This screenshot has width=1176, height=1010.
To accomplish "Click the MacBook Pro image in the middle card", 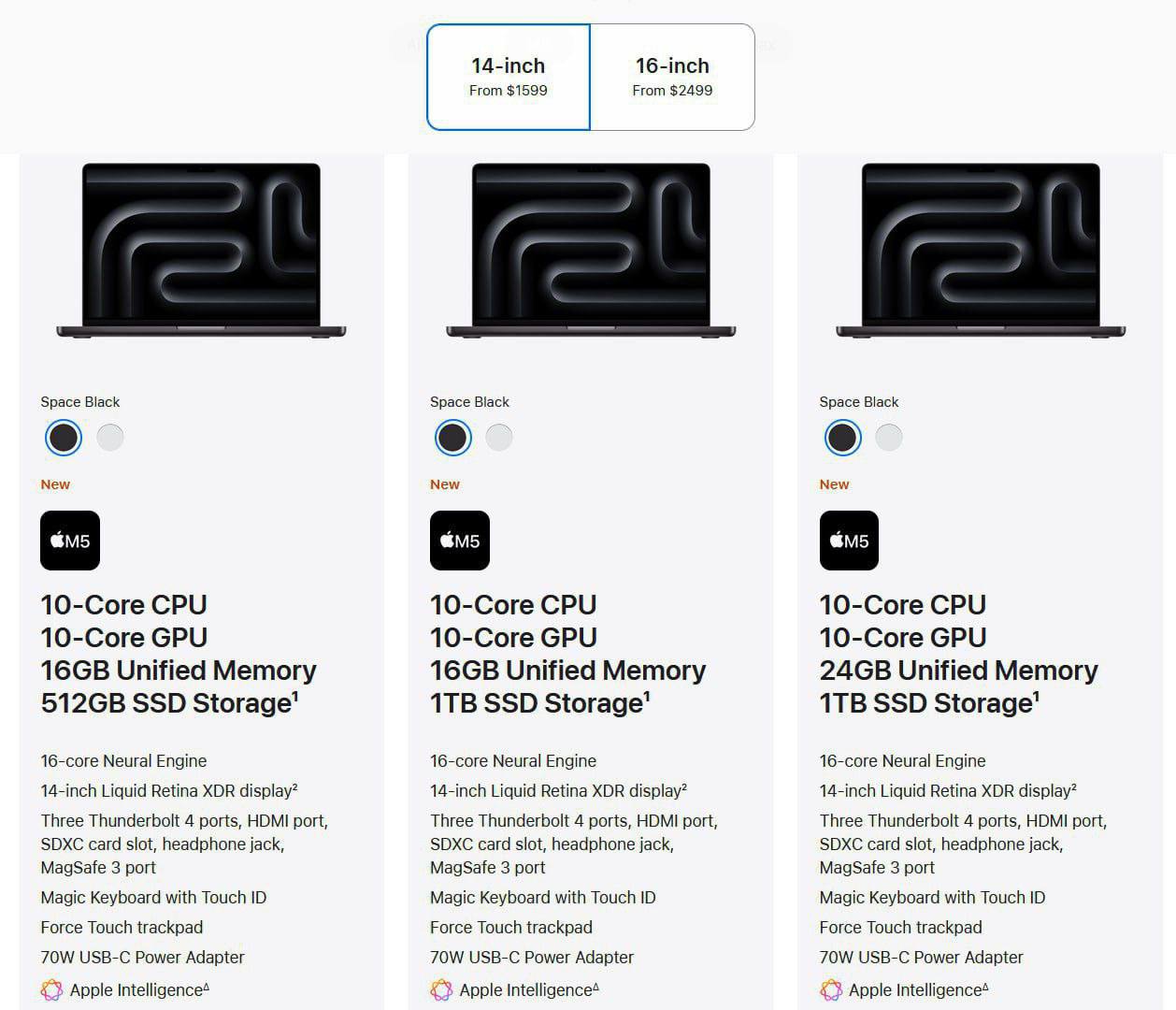I will click(591, 250).
